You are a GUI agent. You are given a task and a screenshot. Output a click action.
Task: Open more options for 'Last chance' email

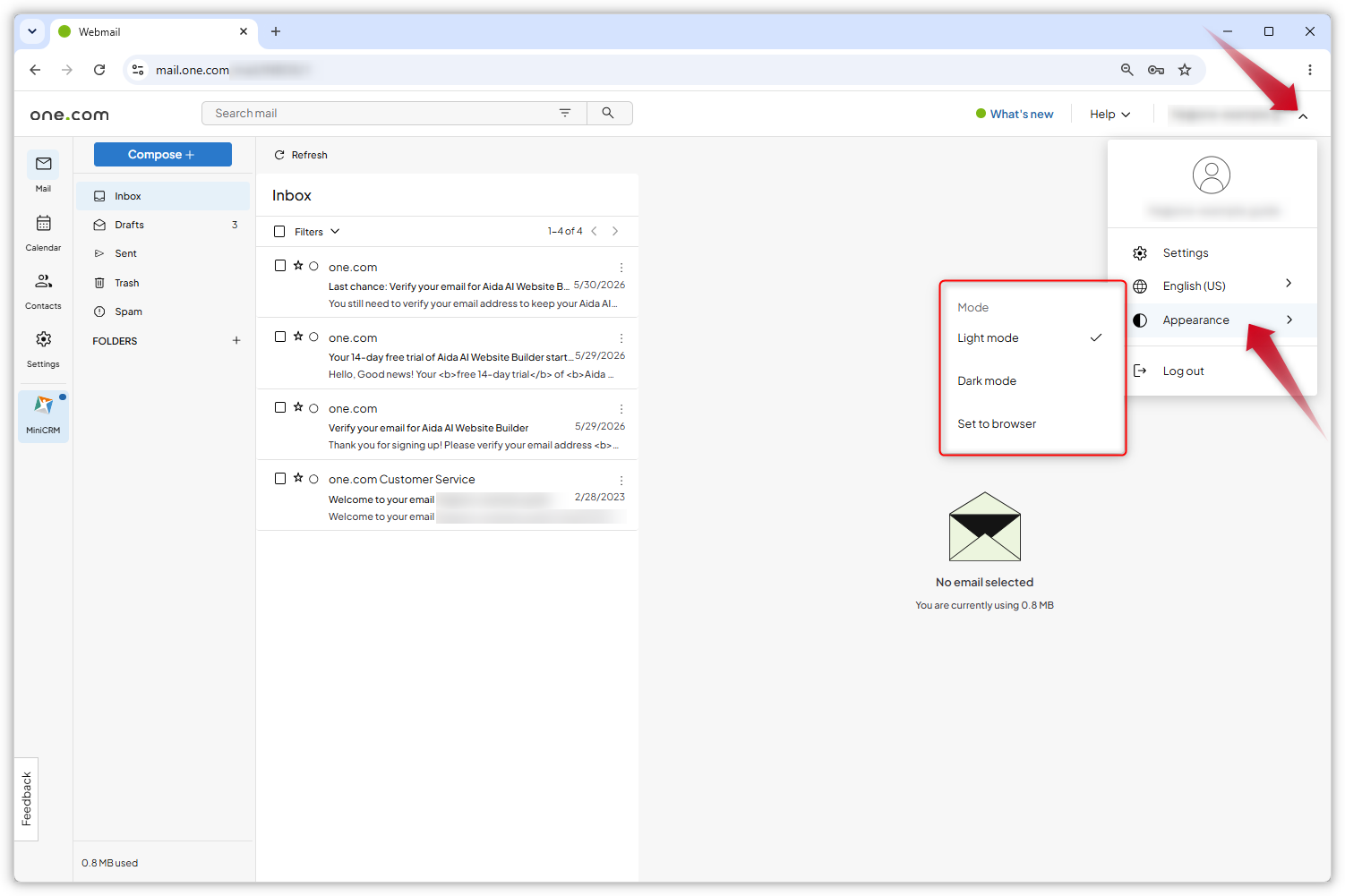[621, 268]
